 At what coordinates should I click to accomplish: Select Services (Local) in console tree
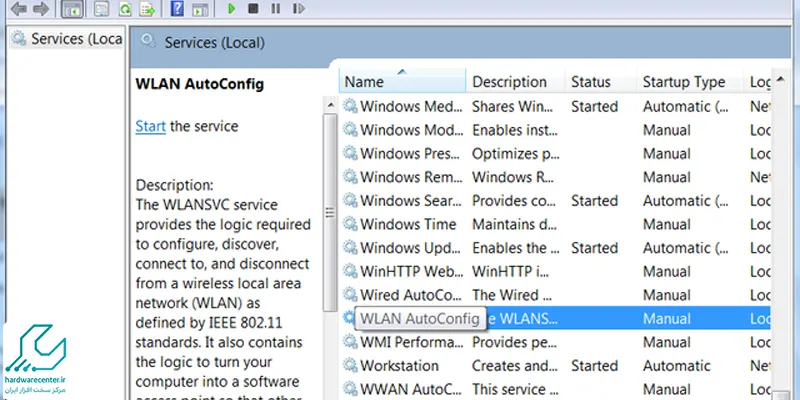click(67, 39)
